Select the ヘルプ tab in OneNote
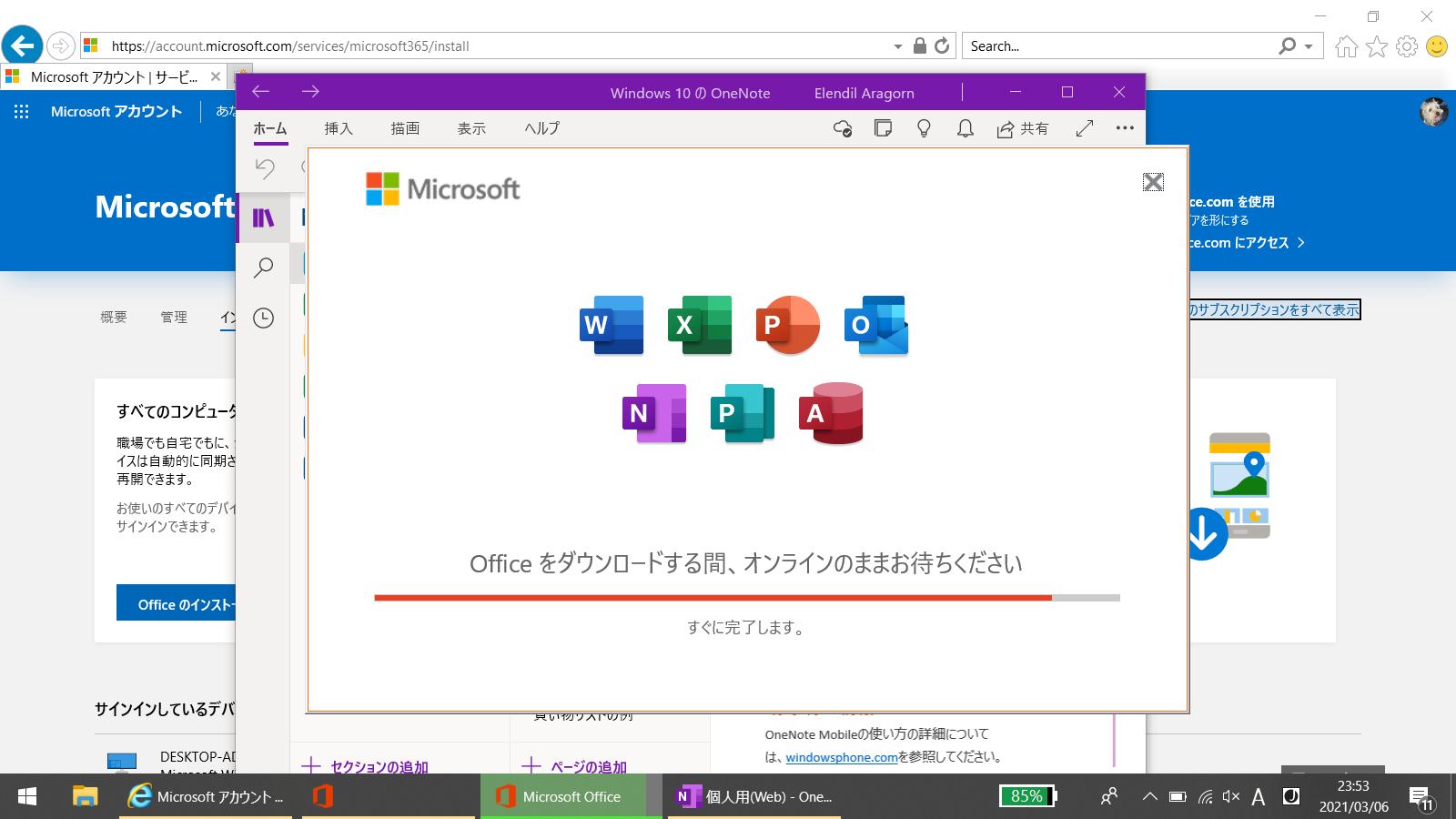 (542, 129)
